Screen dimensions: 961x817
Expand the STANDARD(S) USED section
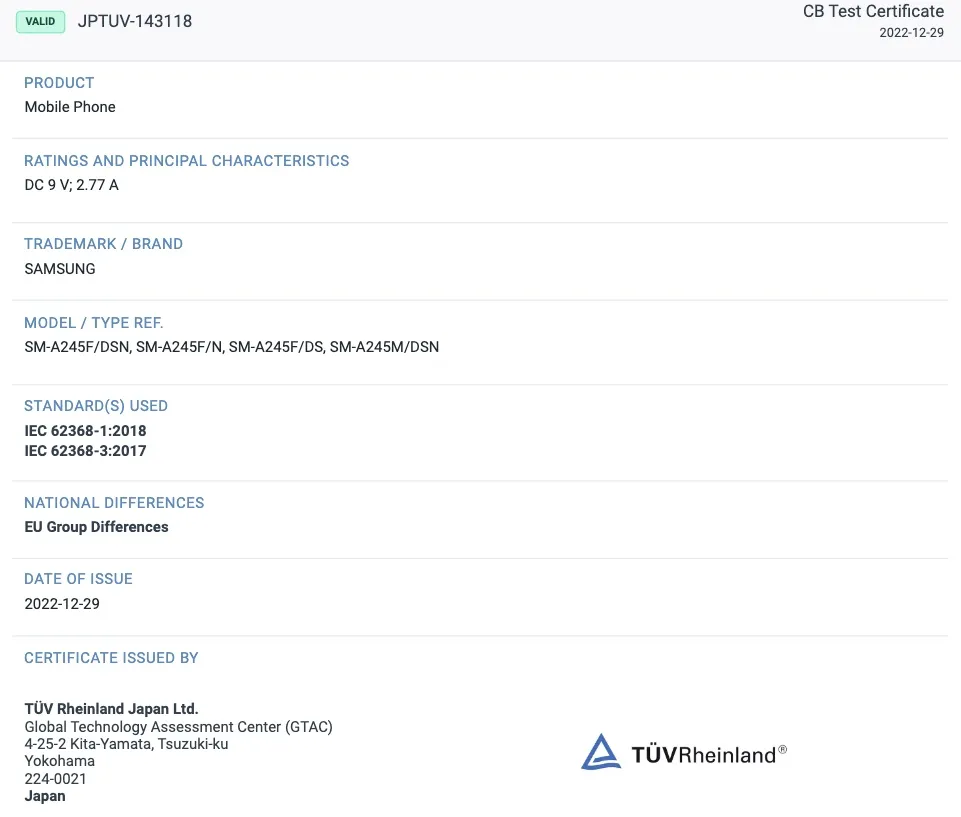coord(95,406)
